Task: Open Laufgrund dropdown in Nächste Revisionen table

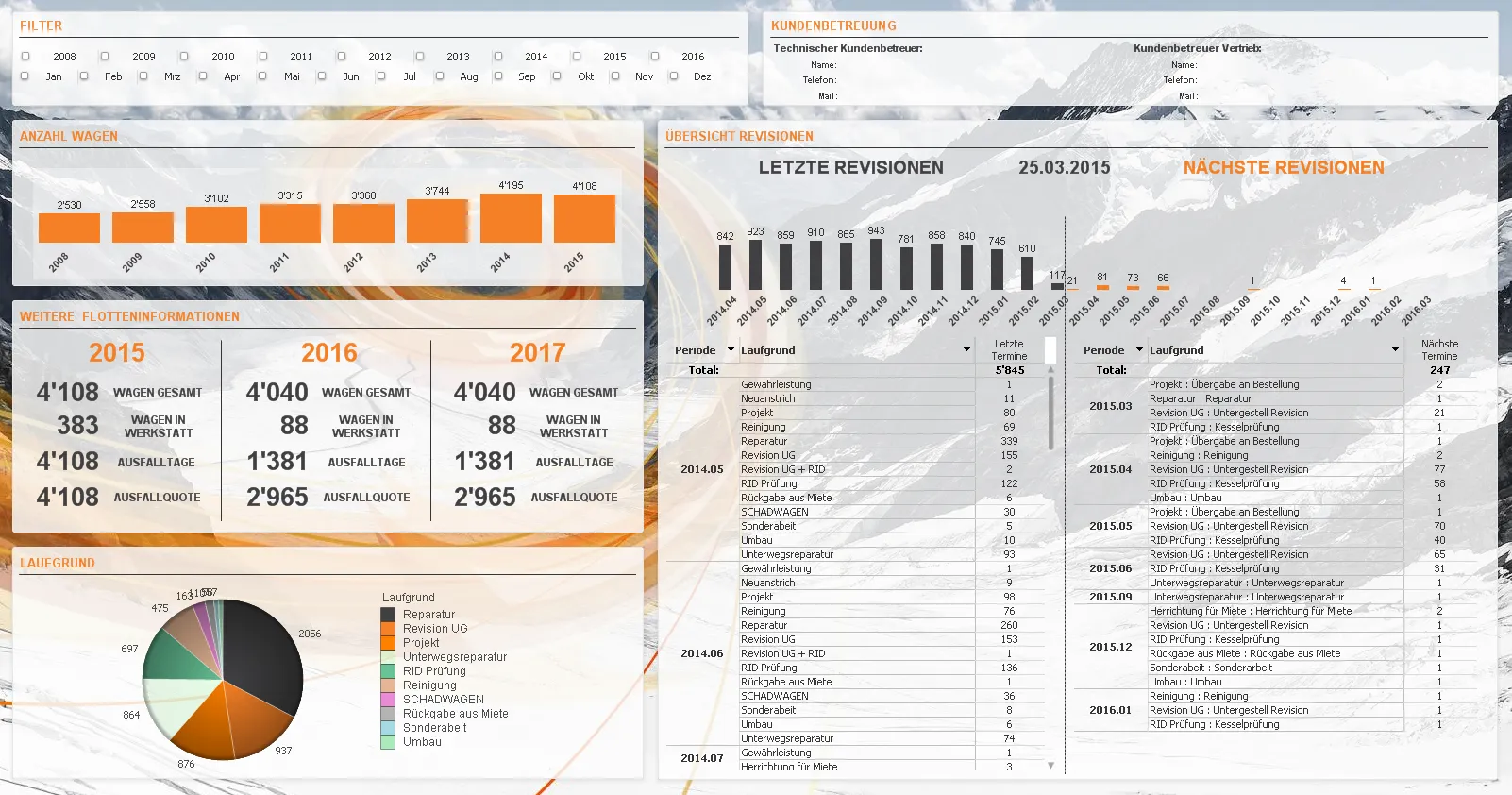Action: (x=1395, y=350)
